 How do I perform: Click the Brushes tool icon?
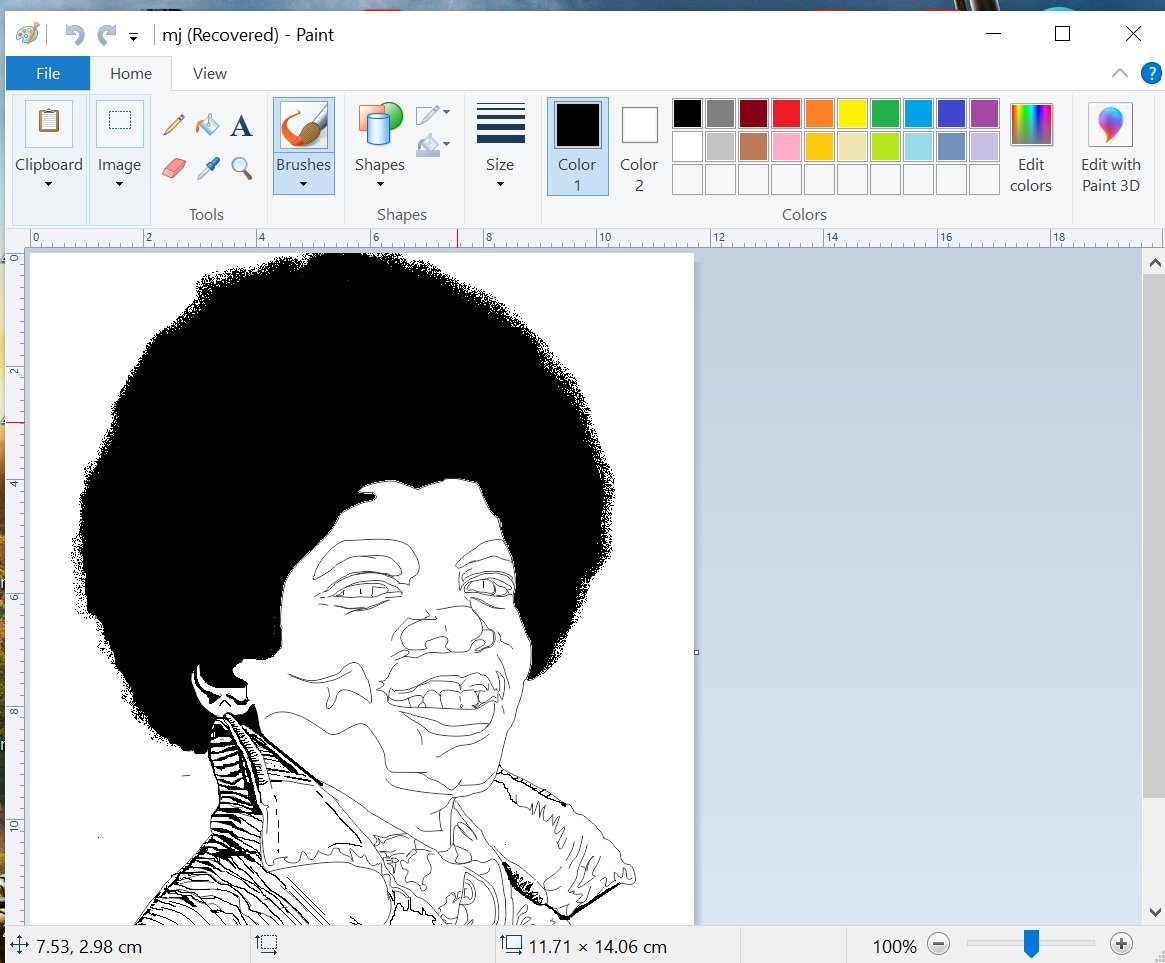point(303,125)
